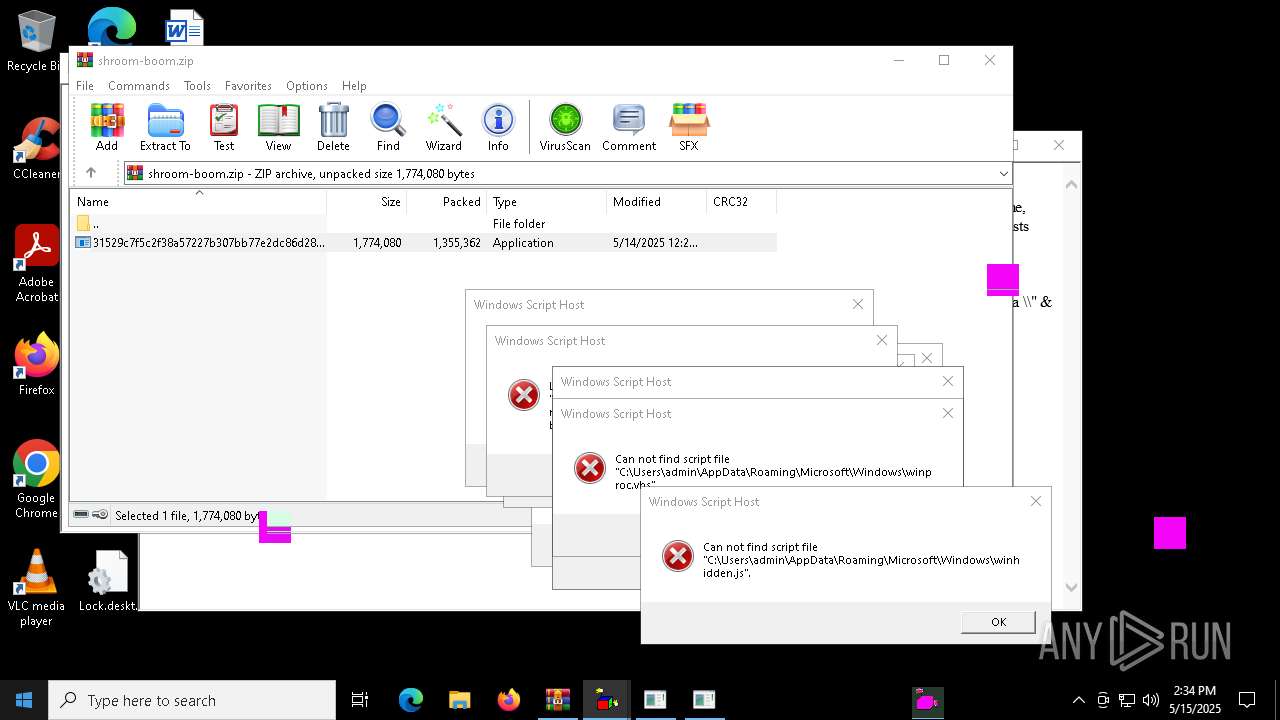Select the parent folder '..' row
The image size is (1280, 720).
pyautogui.click(x=424, y=224)
